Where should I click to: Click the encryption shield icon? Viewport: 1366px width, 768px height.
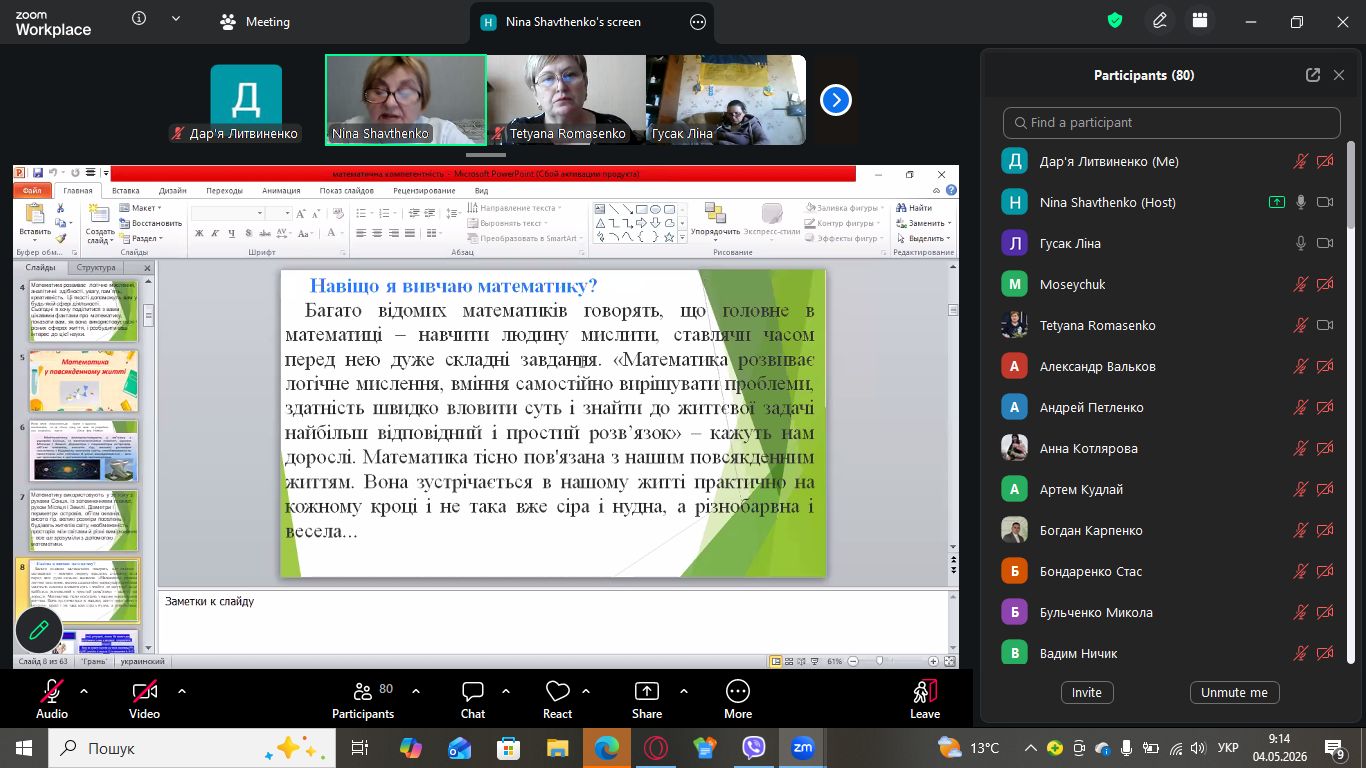pos(1116,20)
